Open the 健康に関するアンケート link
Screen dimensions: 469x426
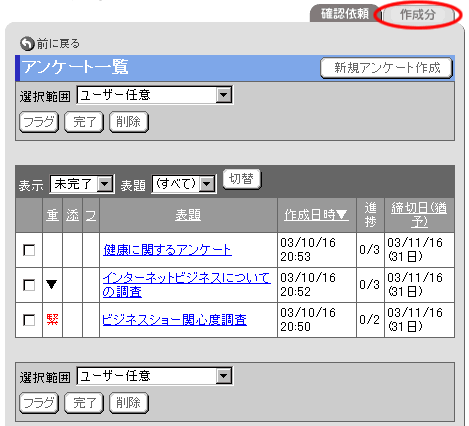coord(167,250)
